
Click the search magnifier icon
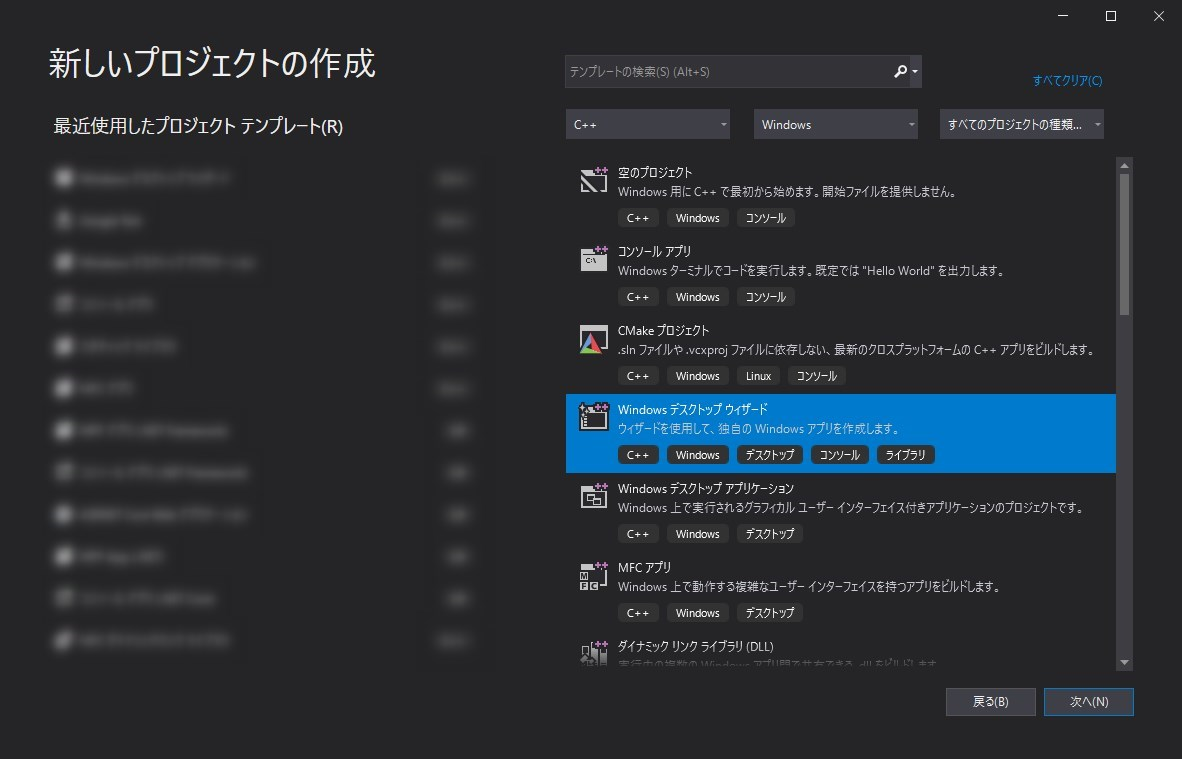899,72
